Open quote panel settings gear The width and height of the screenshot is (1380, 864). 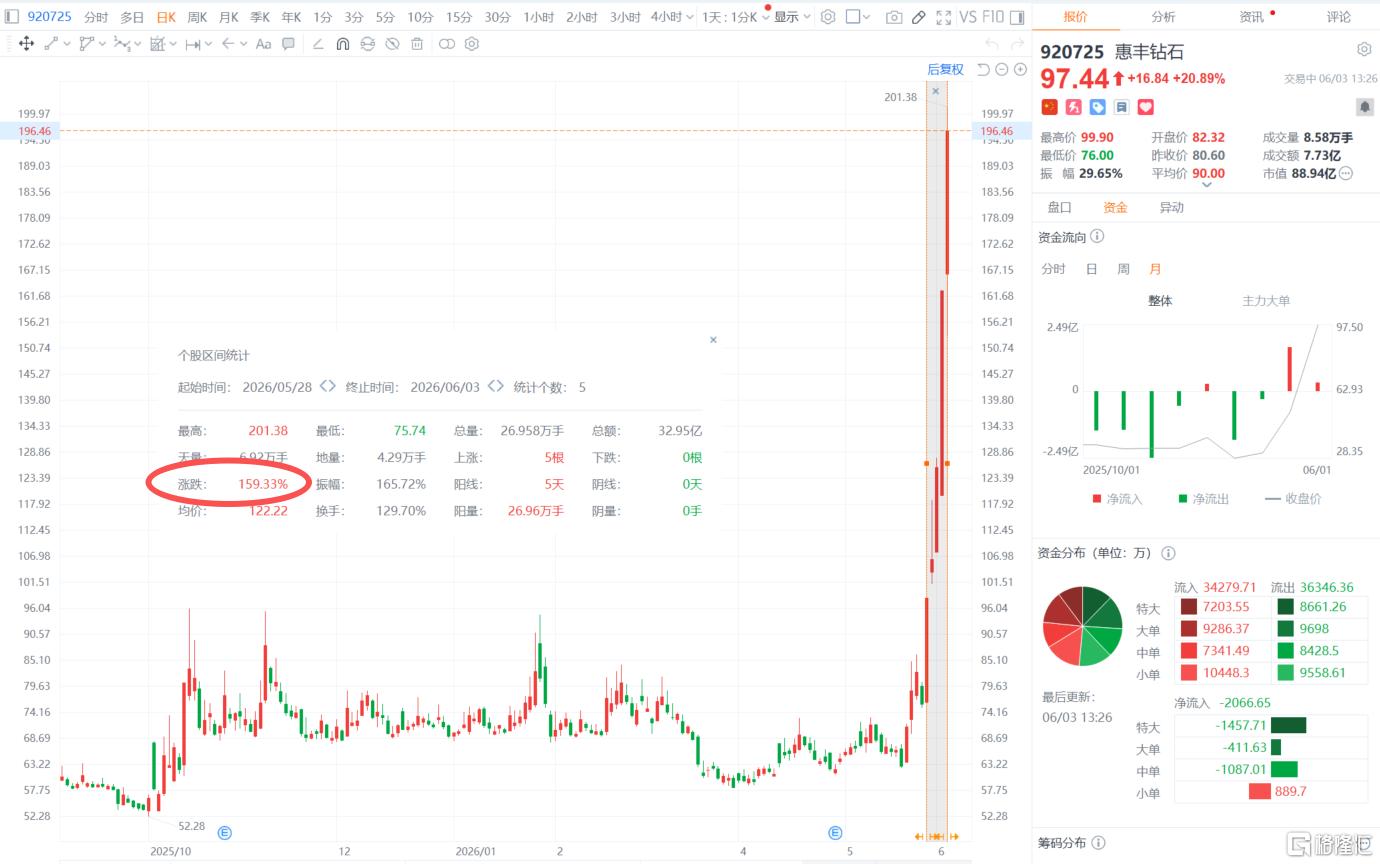(1364, 49)
